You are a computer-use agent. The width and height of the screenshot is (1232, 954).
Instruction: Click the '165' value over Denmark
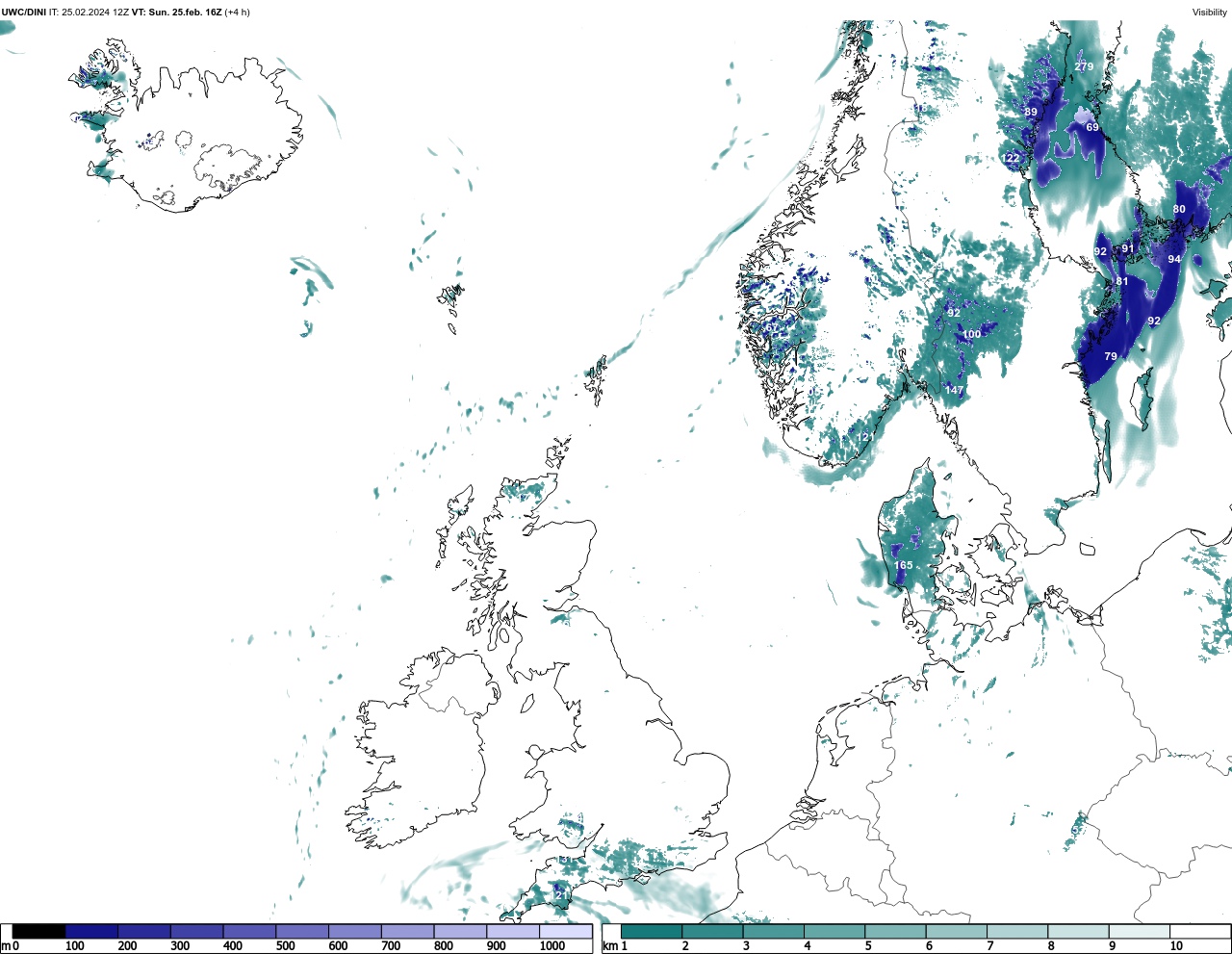click(903, 566)
